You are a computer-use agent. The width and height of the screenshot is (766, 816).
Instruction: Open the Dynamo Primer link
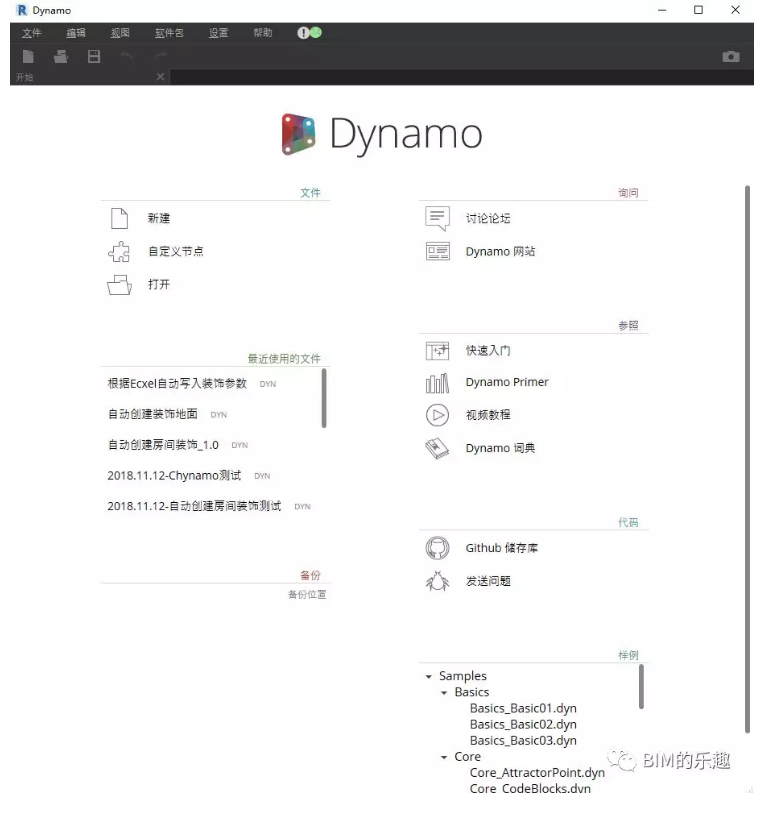(x=507, y=382)
